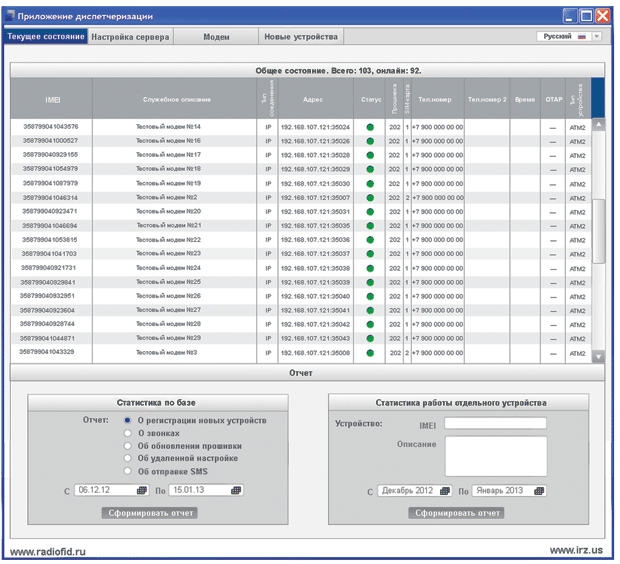
Task: Click the device table scrollbar thumb
Action: point(599,231)
